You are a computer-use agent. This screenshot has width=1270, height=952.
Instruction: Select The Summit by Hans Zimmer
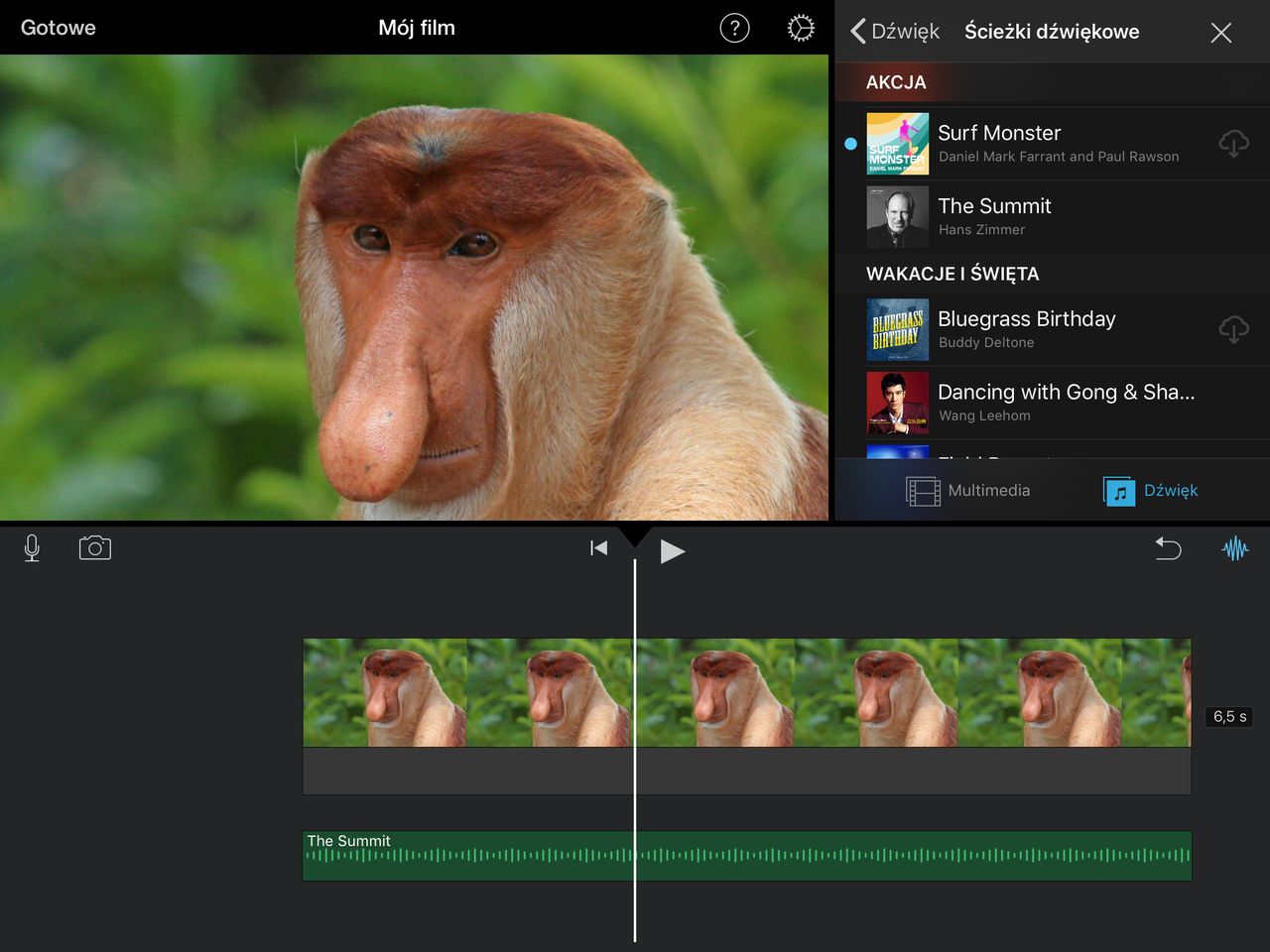click(x=1052, y=216)
